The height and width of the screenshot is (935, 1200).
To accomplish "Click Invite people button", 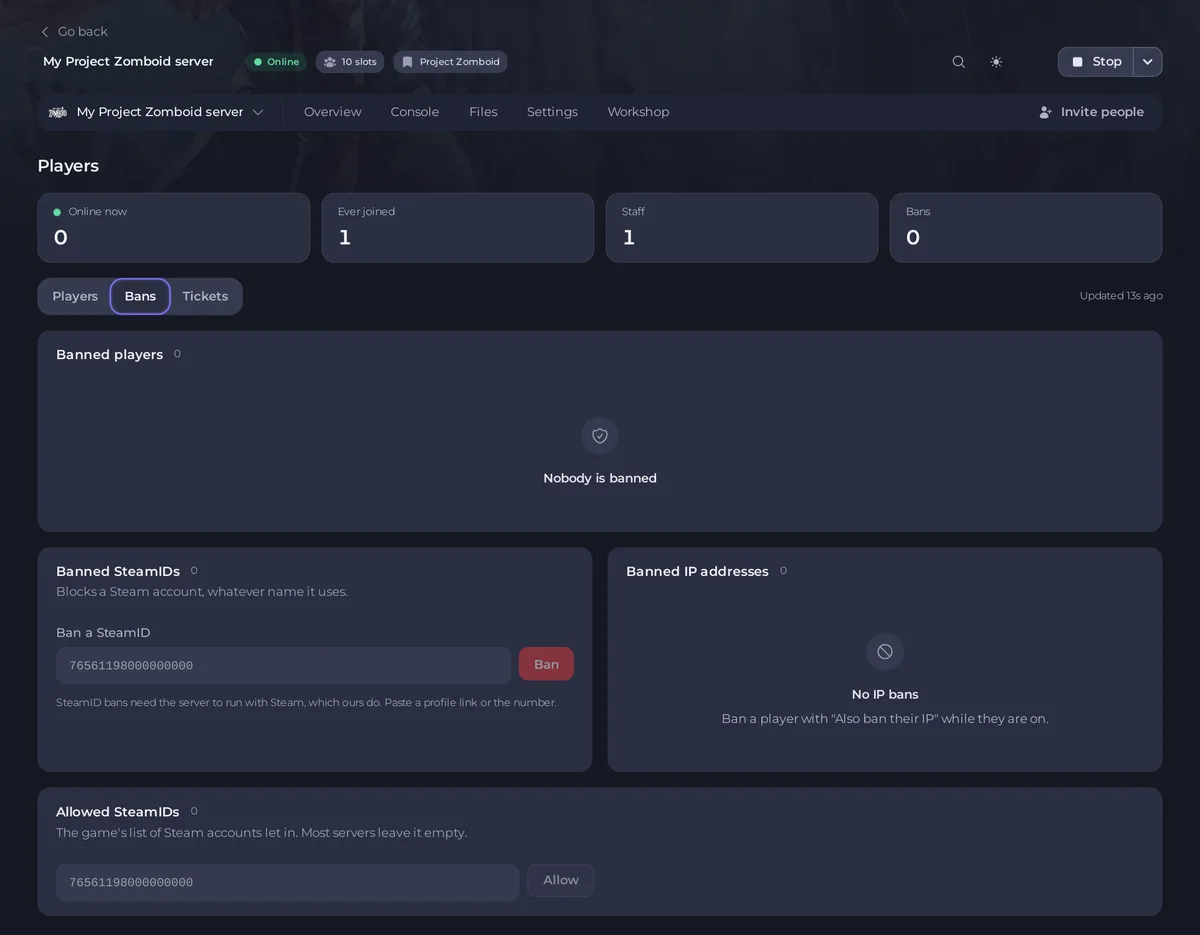I will click(x=1091, y=112).
